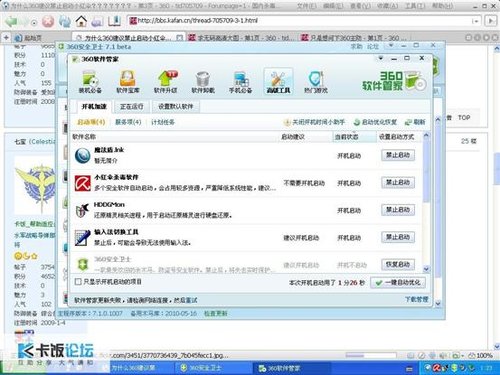
Task: Open the zoom 100% dropdown in status bar
Action: pyautogui.click(x=480, y=356)
